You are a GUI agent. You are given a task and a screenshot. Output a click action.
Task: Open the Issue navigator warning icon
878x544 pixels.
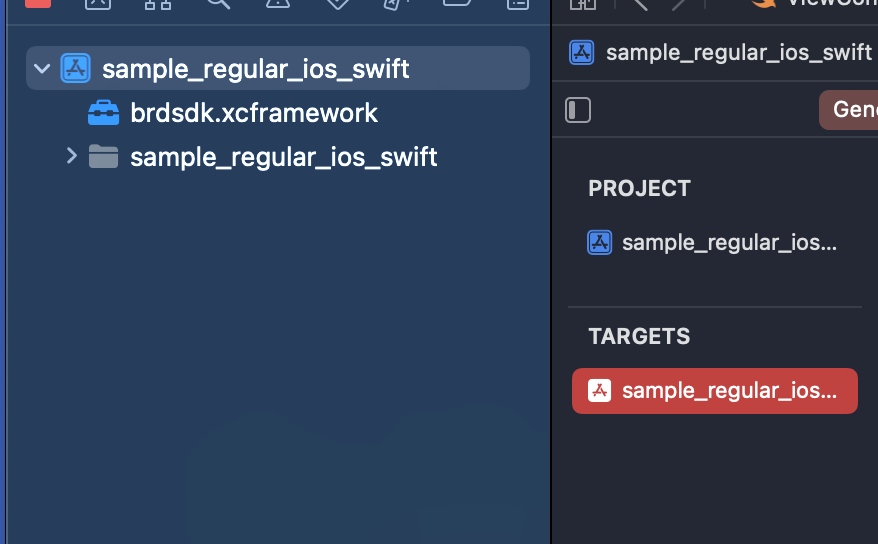(x=278, y=3)
